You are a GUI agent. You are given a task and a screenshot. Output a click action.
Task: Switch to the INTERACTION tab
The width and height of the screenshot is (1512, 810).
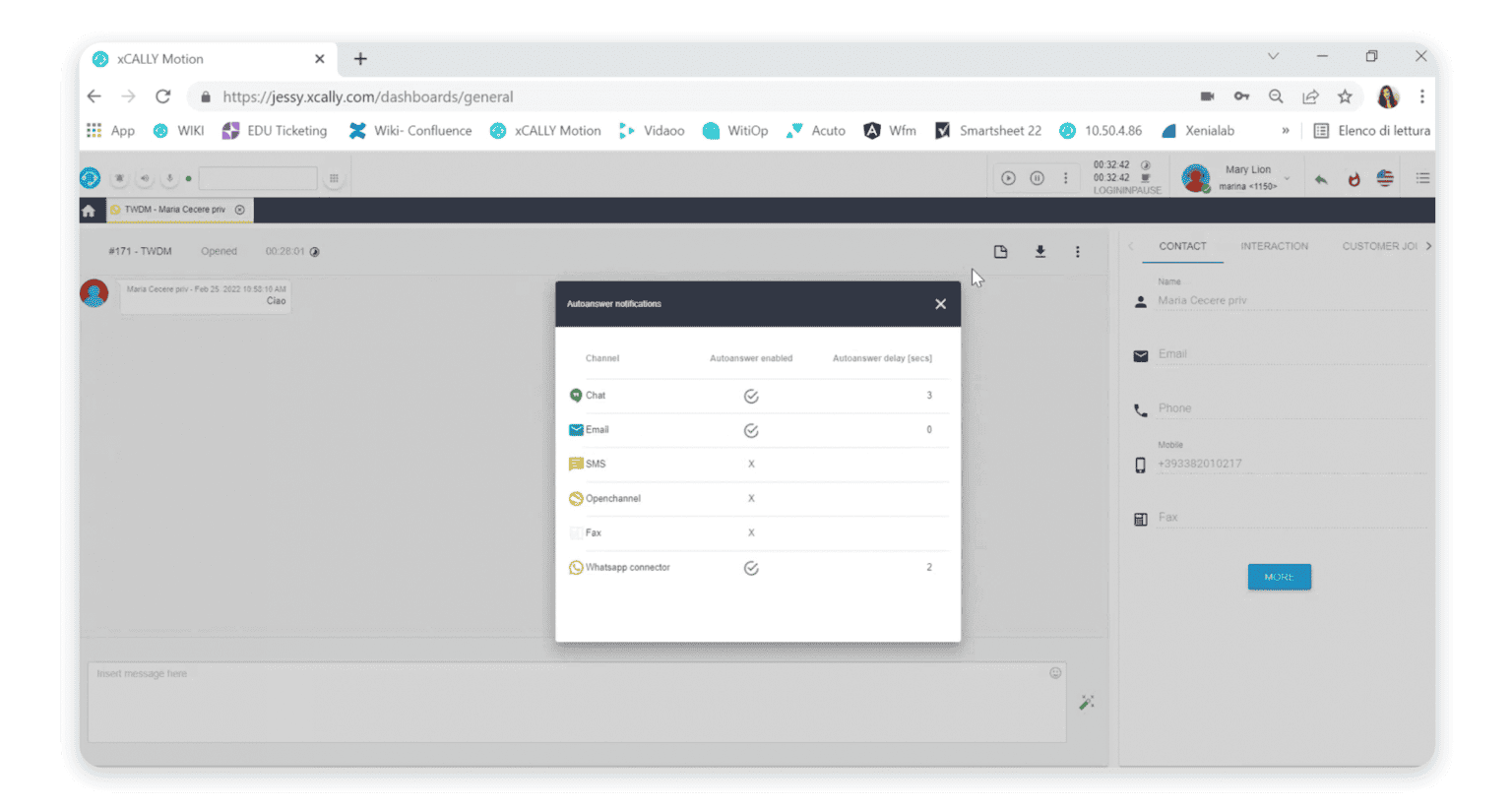(x=1274, y=246)
